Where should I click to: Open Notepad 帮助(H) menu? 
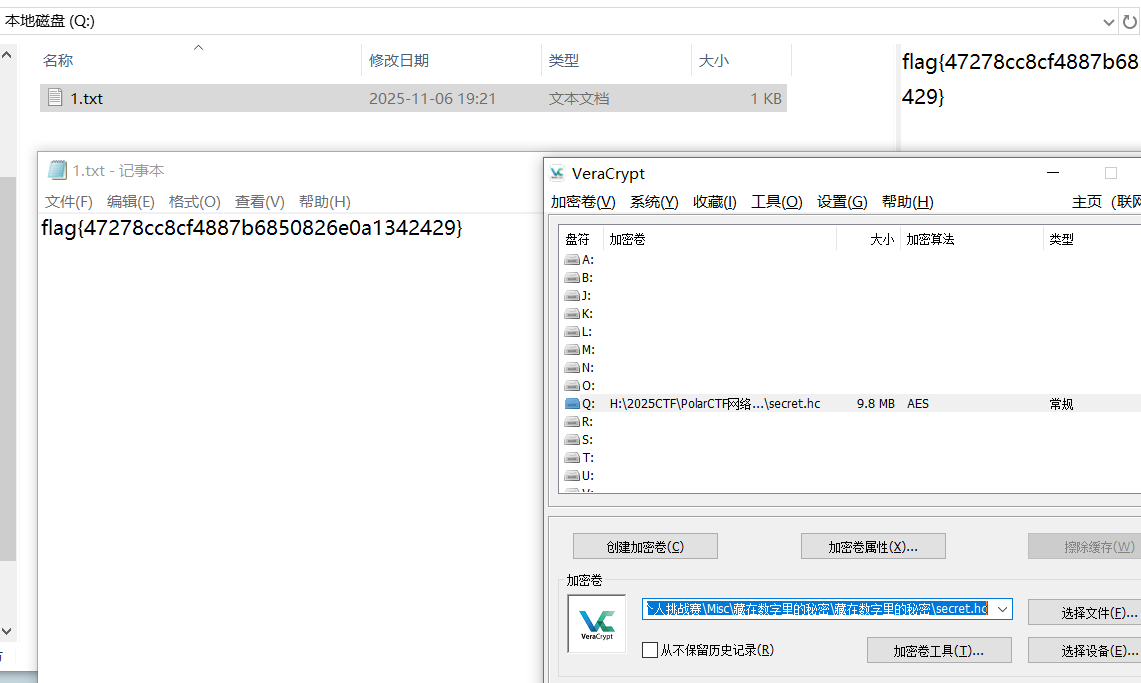tap(325, 201)
